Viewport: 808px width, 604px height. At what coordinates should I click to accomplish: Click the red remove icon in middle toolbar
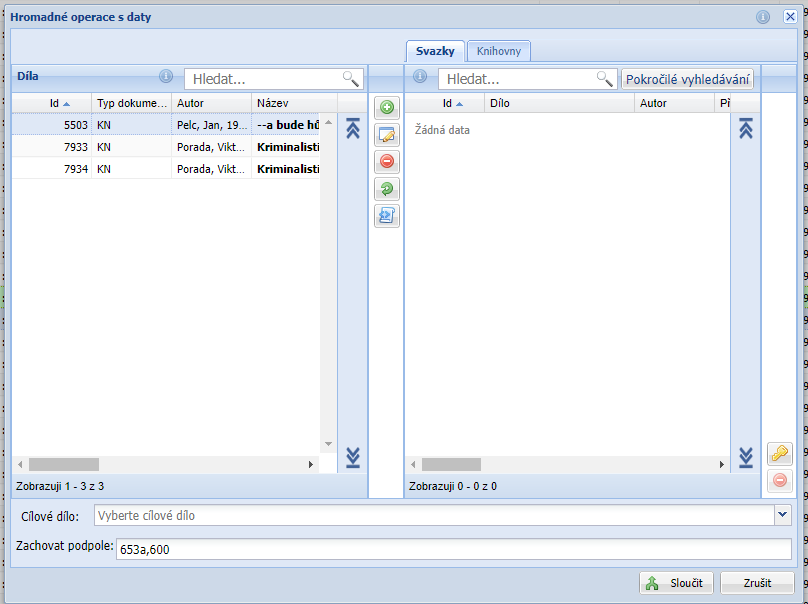pos(386,161)
